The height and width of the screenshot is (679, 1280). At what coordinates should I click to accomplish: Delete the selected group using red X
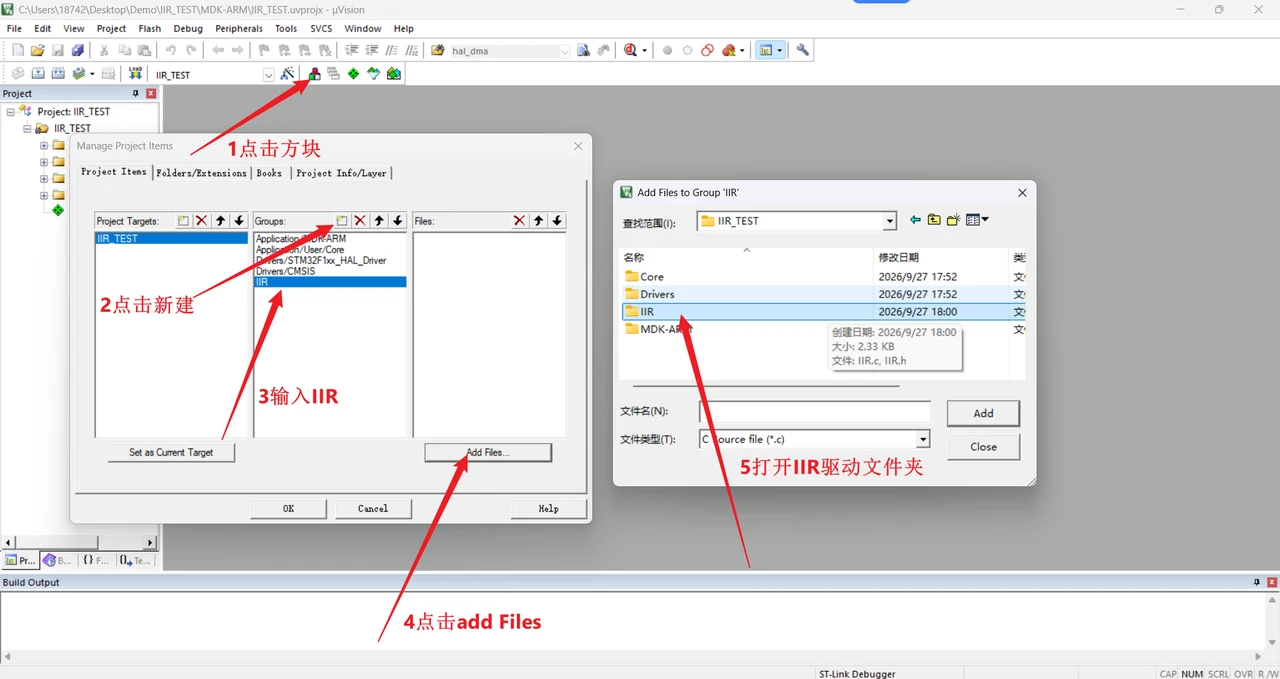click(x=360, y=220)
